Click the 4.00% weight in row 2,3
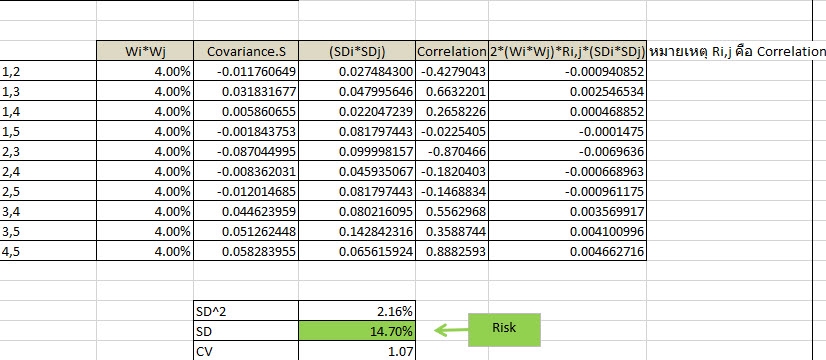The width and height of the screenshot is (826, 360). click(x=145, y=151)
